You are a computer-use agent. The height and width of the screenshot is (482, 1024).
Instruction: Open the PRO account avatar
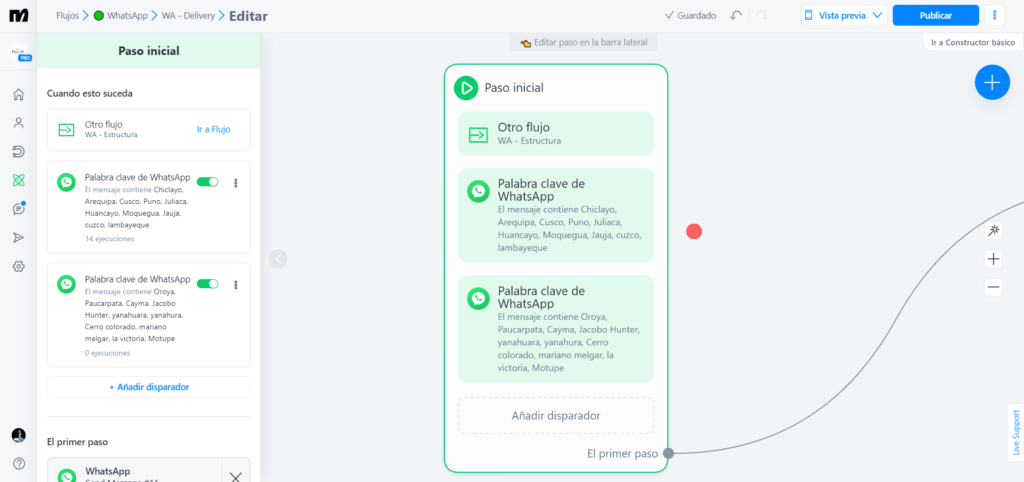pyautogui.click(x=19, y=53)
